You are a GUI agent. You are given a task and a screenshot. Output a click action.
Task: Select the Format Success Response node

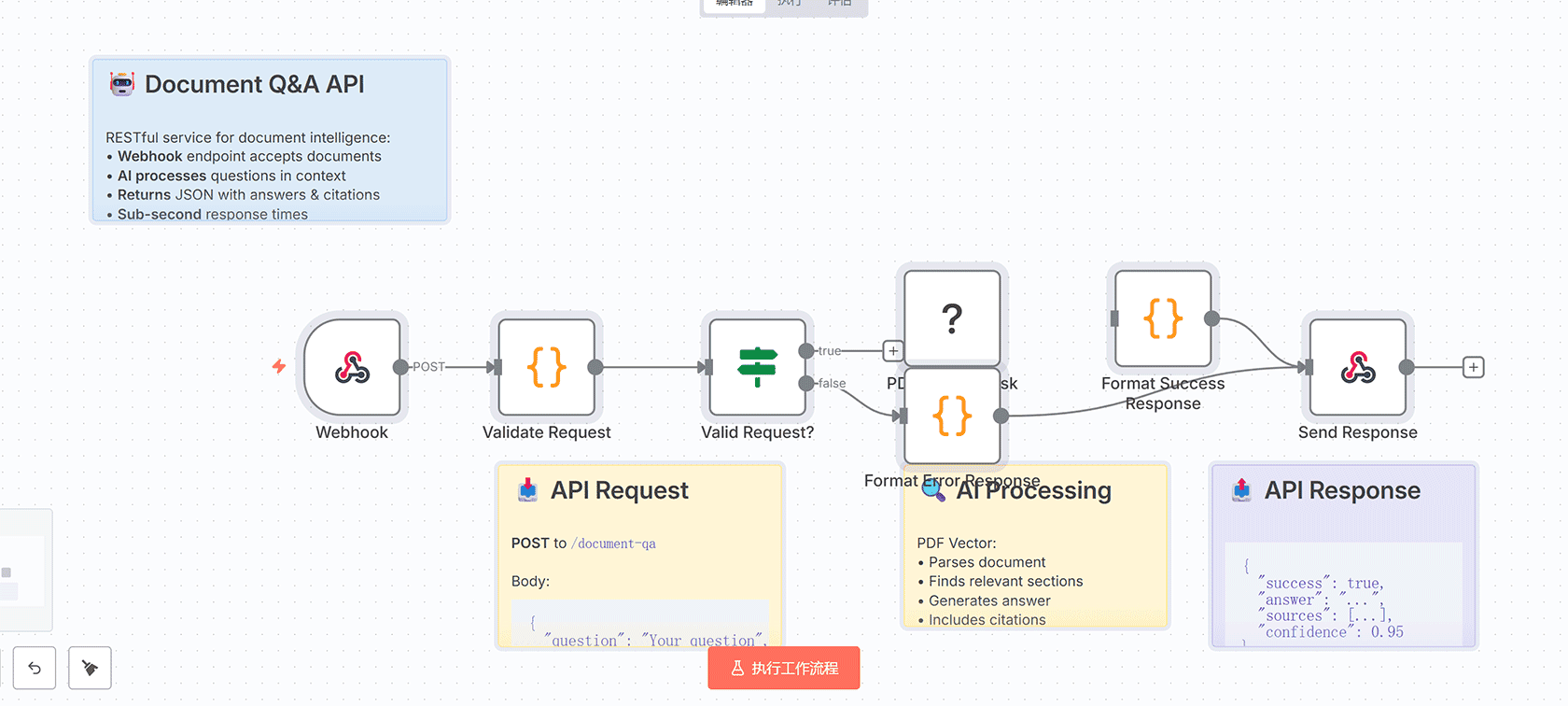pyautogui.click(x=1163, y=318)
